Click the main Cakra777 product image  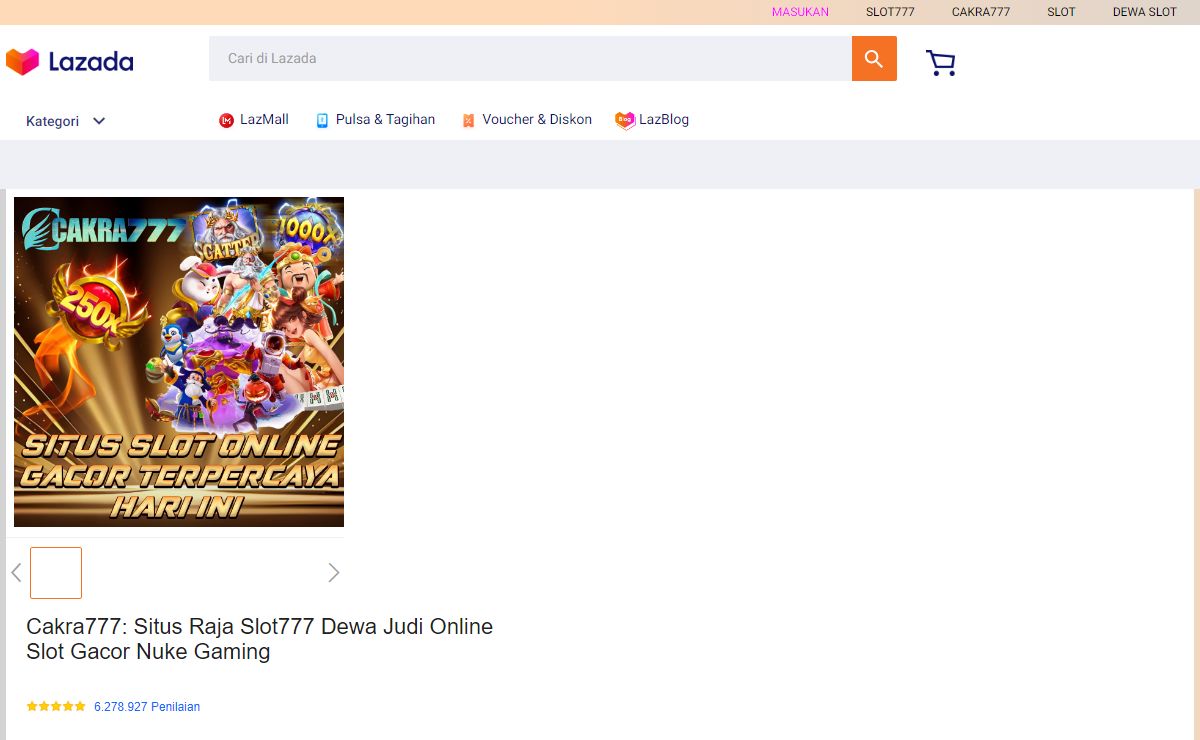tap(179, 362)
